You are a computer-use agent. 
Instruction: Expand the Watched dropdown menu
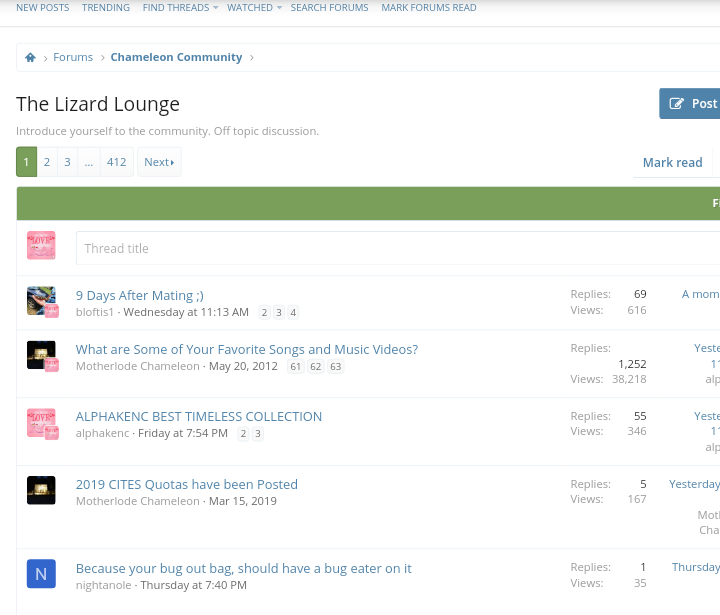(x=254, y=8)
